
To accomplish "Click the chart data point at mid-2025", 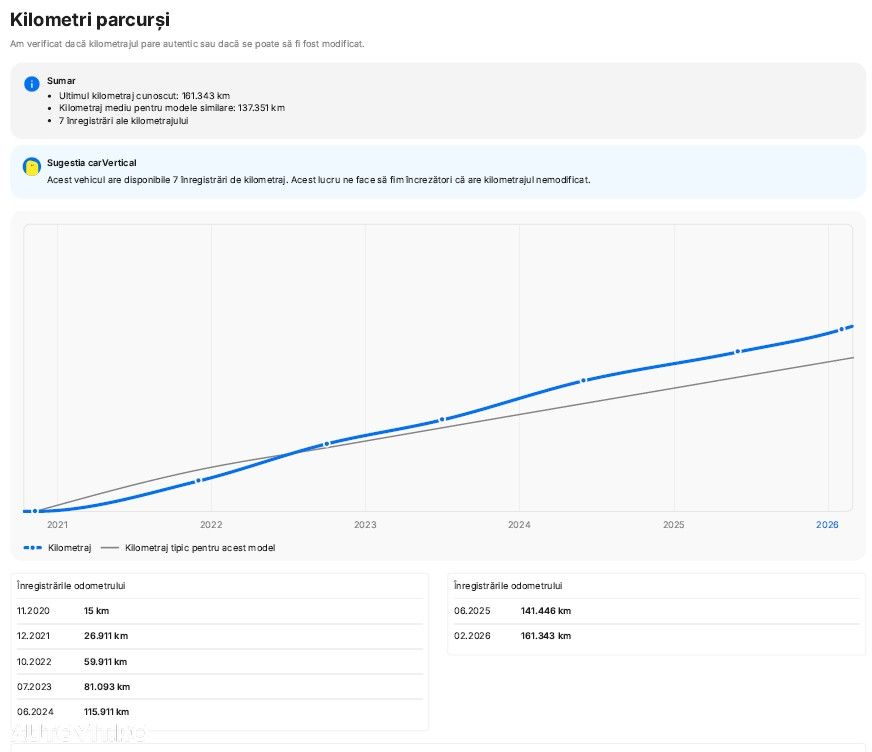I will [737, 351].
